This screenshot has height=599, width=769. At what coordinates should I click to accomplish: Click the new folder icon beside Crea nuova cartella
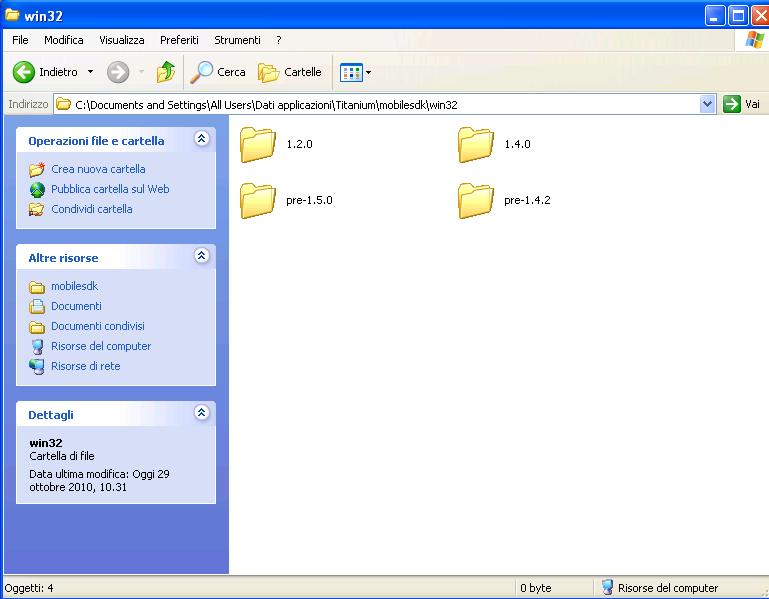37,170
